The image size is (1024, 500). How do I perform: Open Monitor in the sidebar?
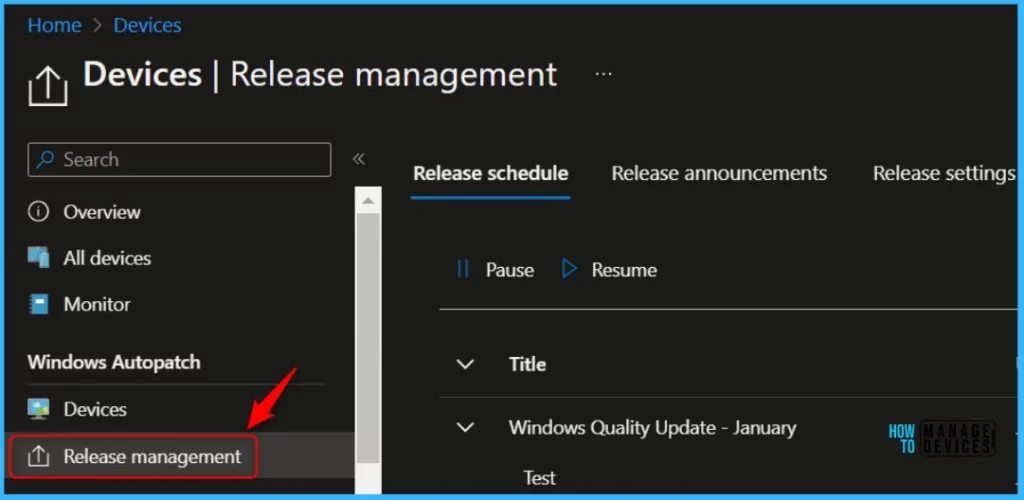97,304
